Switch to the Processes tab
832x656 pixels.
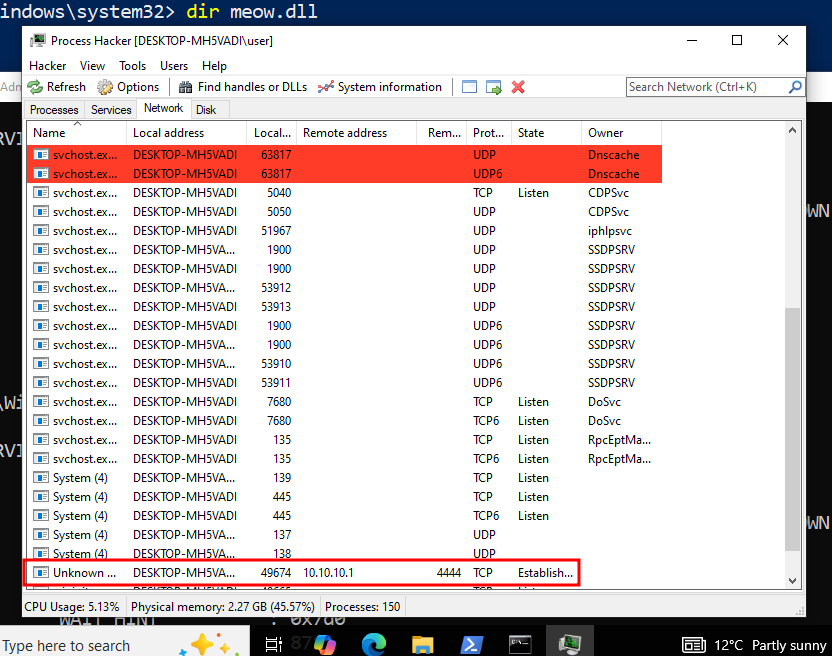click(54, 110)
